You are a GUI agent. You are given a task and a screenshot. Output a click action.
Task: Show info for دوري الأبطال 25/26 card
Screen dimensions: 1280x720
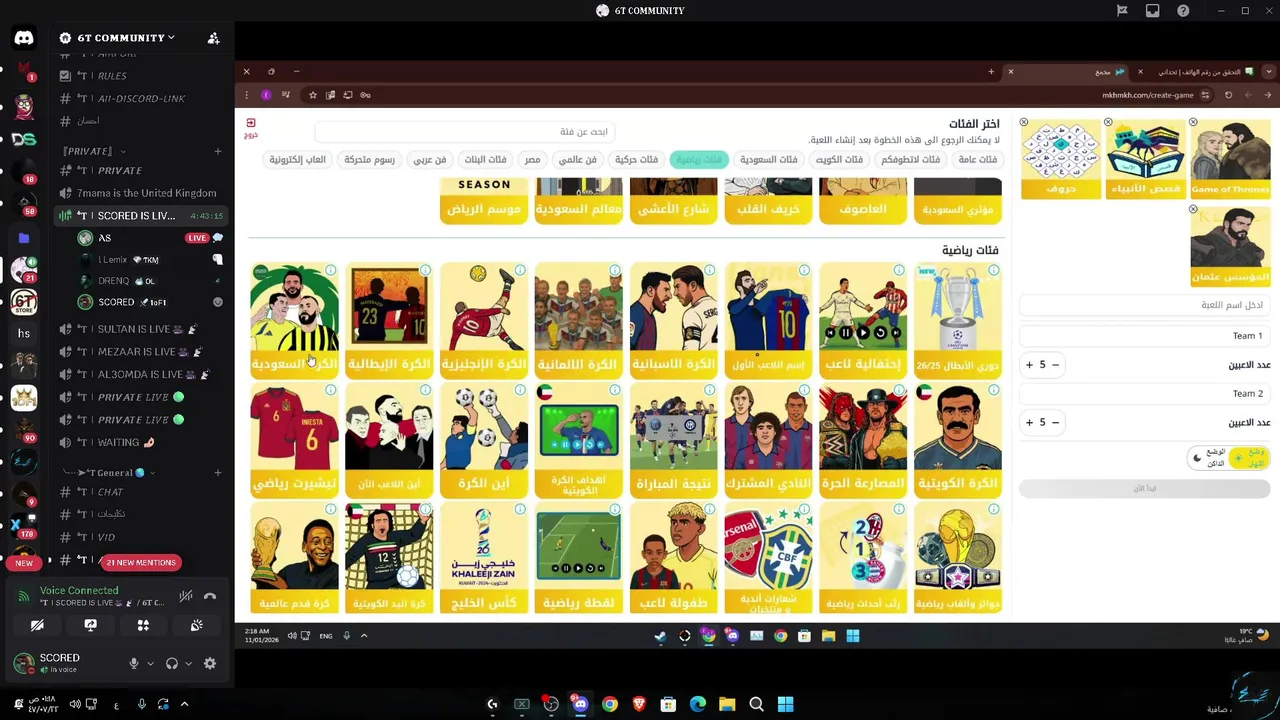point(993,270)
